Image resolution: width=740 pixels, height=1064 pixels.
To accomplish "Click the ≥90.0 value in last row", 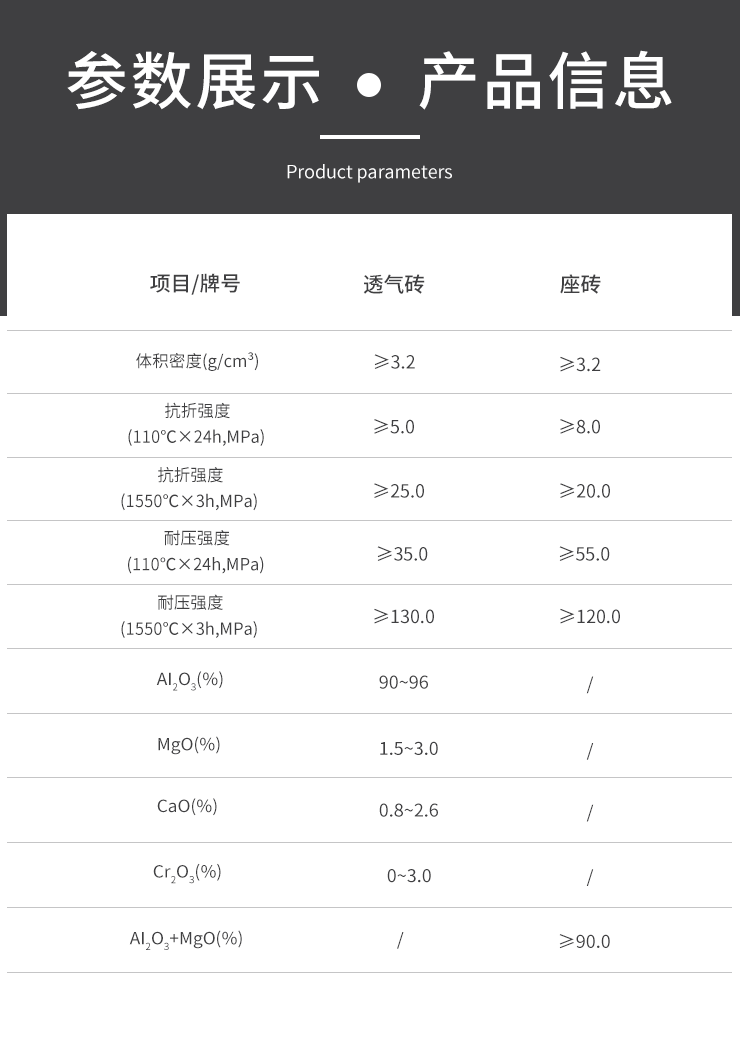I will pos(585,942).
